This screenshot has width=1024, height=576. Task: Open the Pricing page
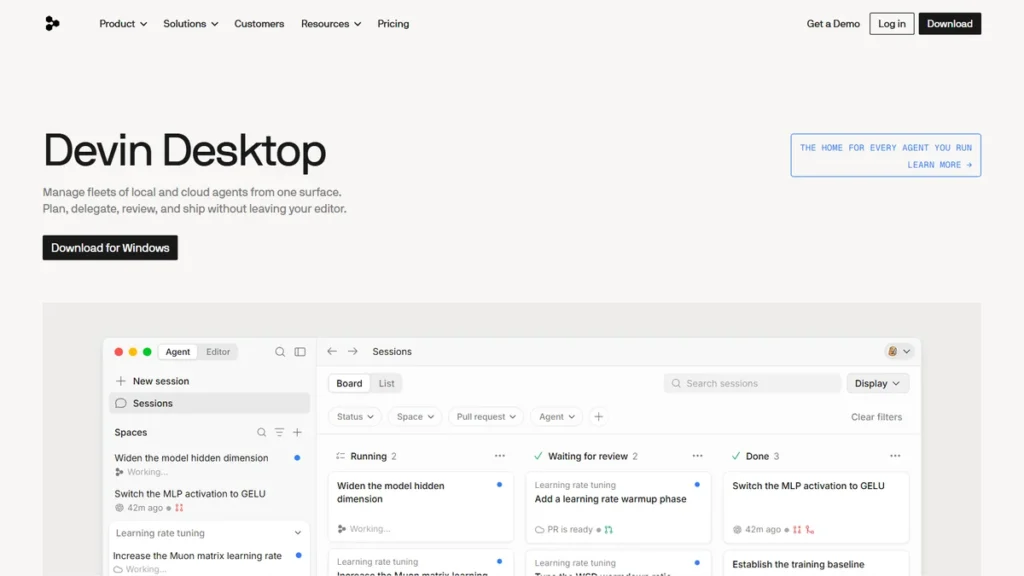tap(393, 24)
